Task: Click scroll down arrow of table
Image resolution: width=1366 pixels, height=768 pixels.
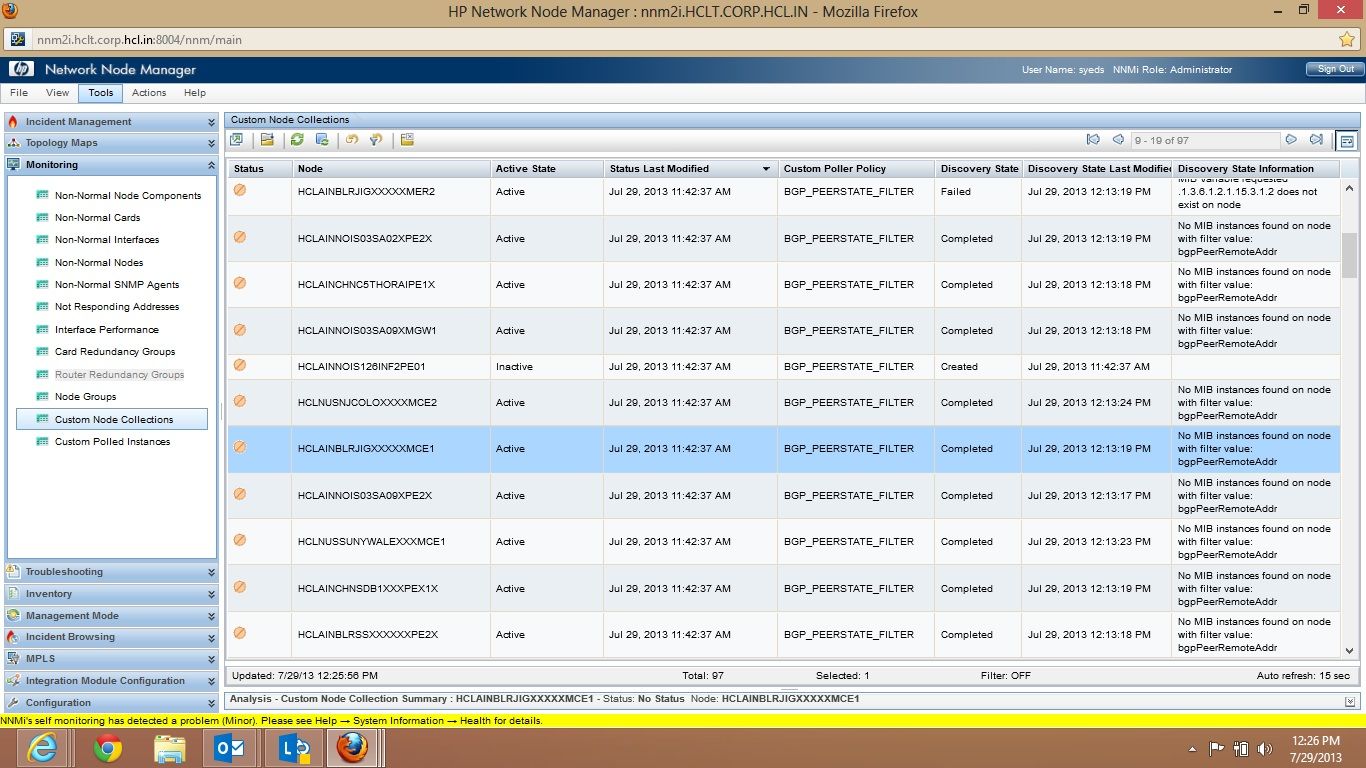Action: tap(1349, 649)
